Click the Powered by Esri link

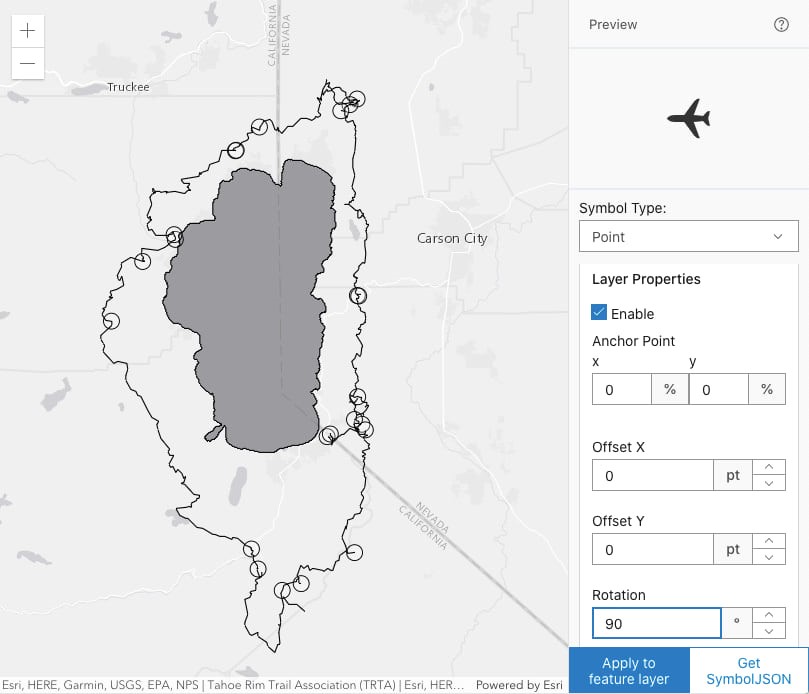[x=520, y=685]
